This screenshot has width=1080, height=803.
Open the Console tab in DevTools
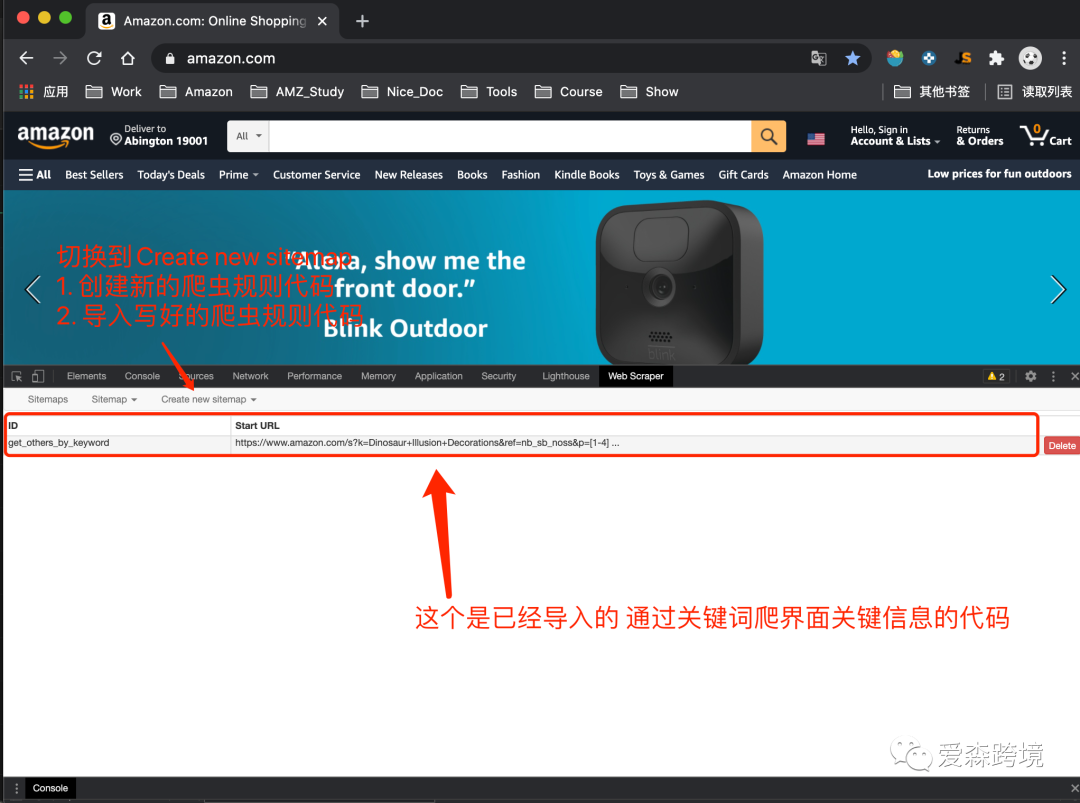142,376
